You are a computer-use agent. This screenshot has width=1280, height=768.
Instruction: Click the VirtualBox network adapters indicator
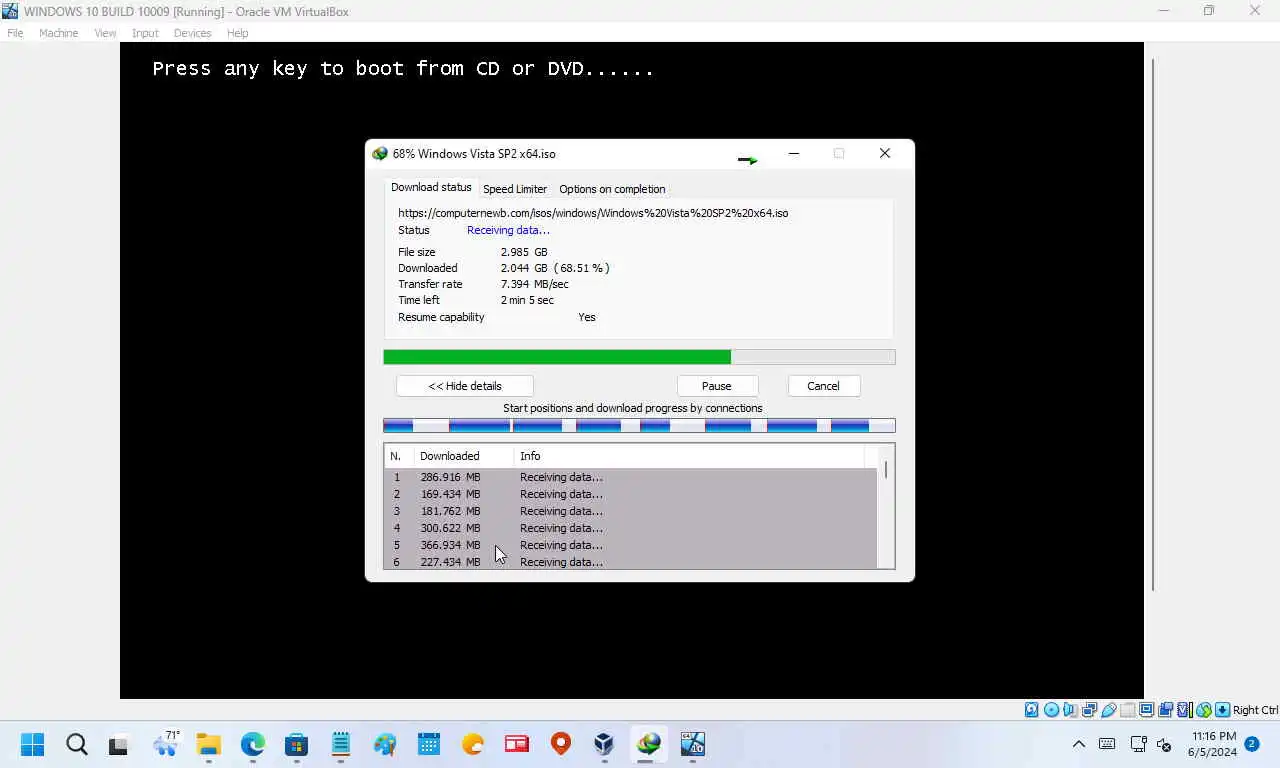point(1089,710)
